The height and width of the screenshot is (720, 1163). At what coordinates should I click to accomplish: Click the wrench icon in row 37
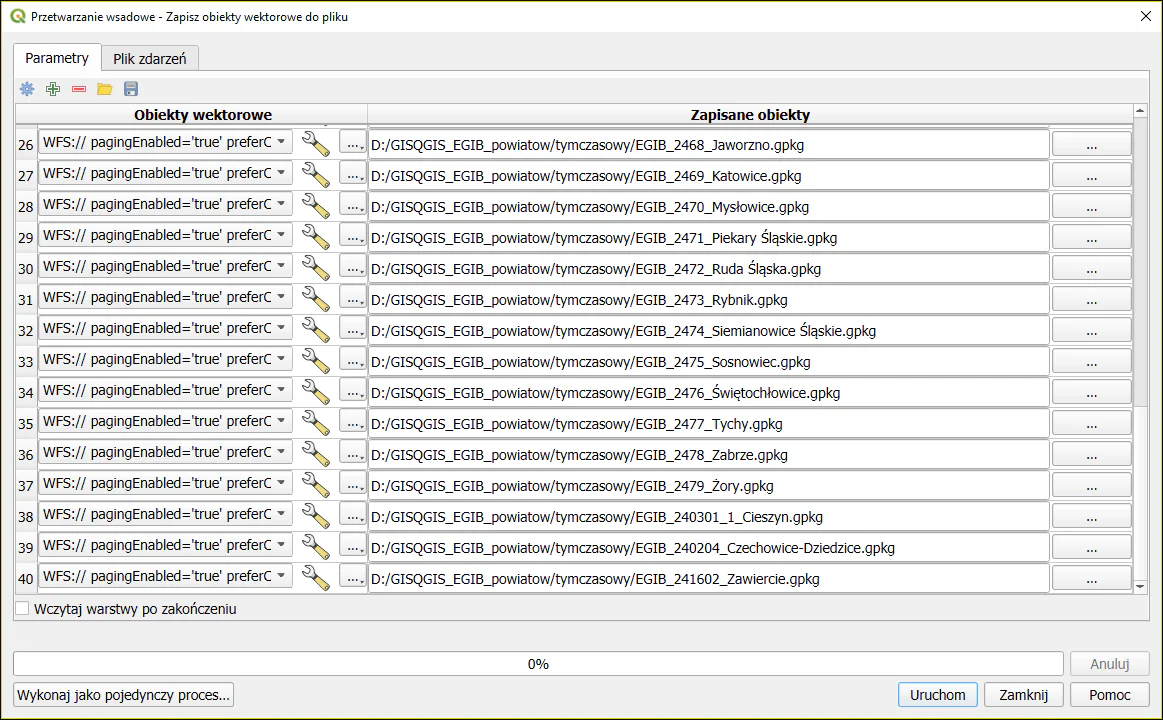(315, 485)
